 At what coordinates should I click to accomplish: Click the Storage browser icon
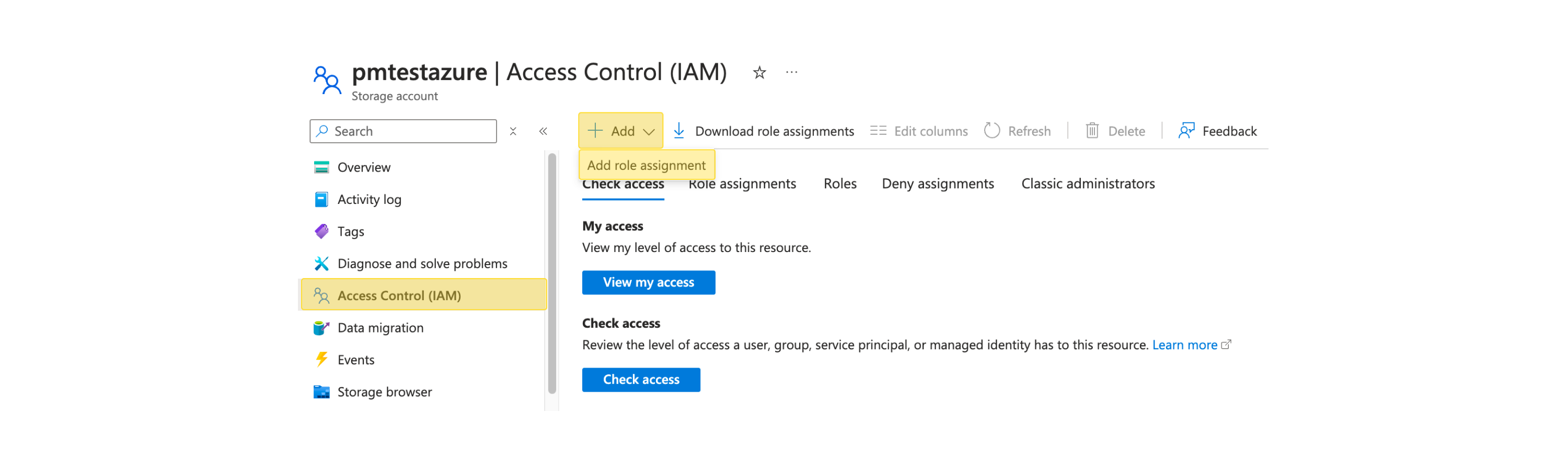coord(321,392)
